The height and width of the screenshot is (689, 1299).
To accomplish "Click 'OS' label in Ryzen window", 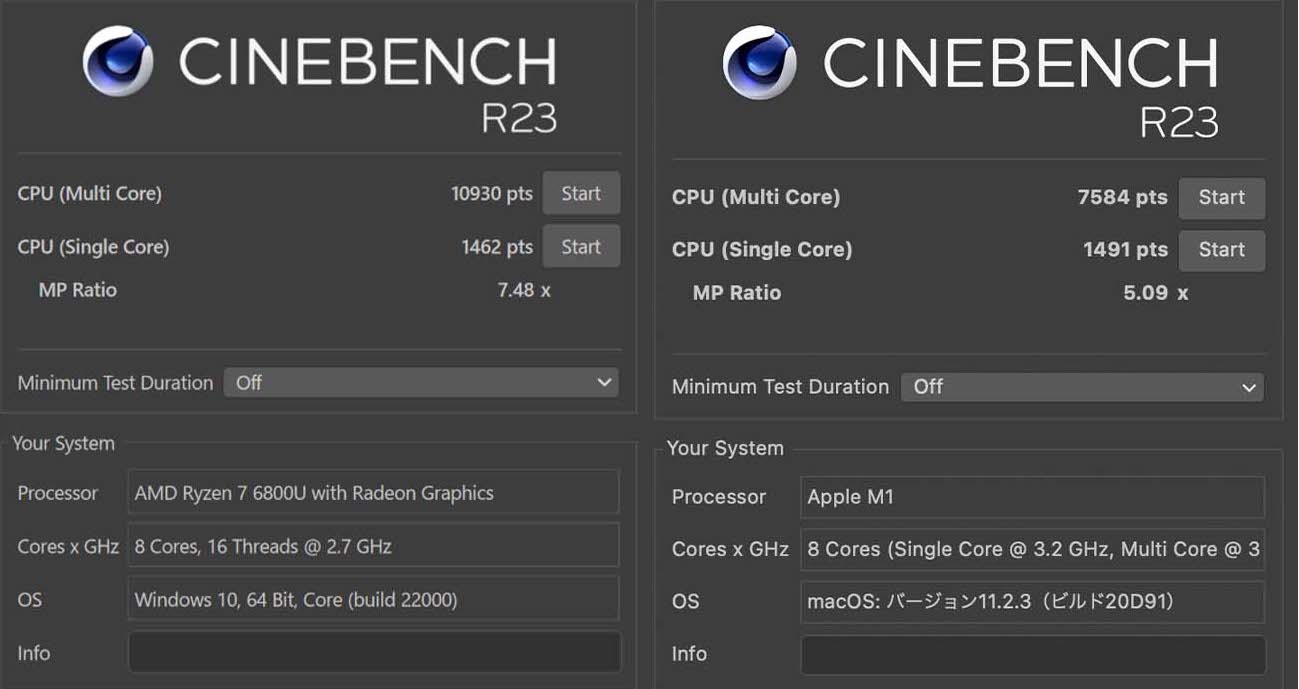I will point(30,599).
